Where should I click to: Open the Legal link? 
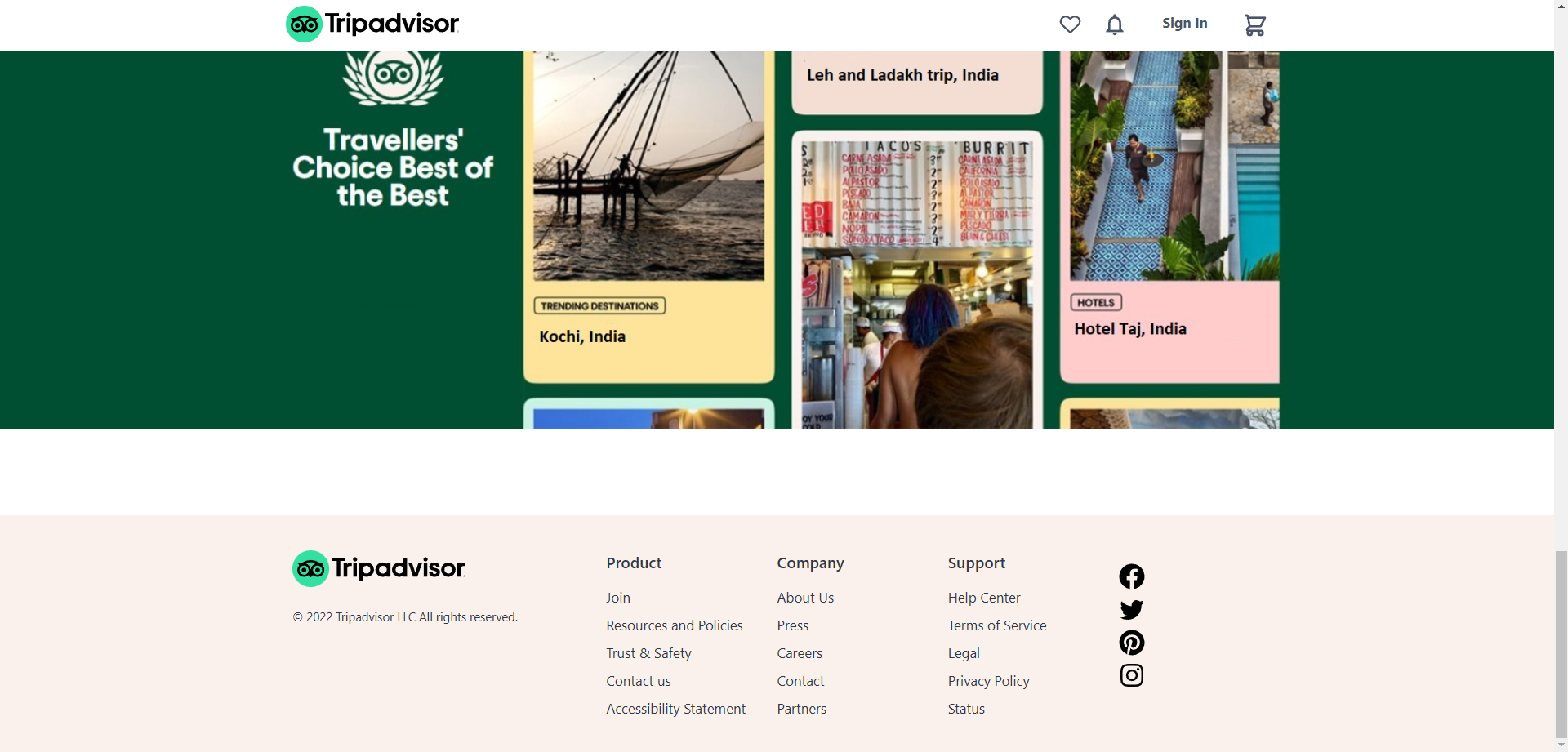[964, 653]
